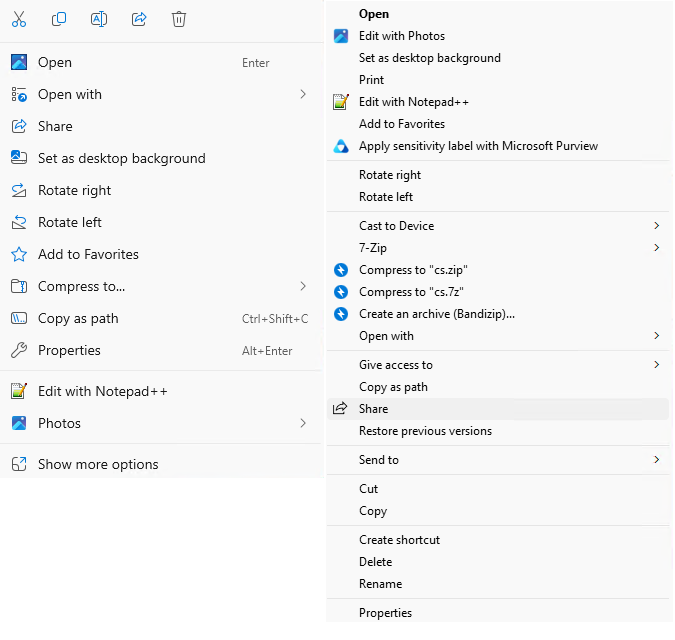Expand the 7-Zip submenu arrow
The image size is (675, 640).
click(x=656, y=247)
